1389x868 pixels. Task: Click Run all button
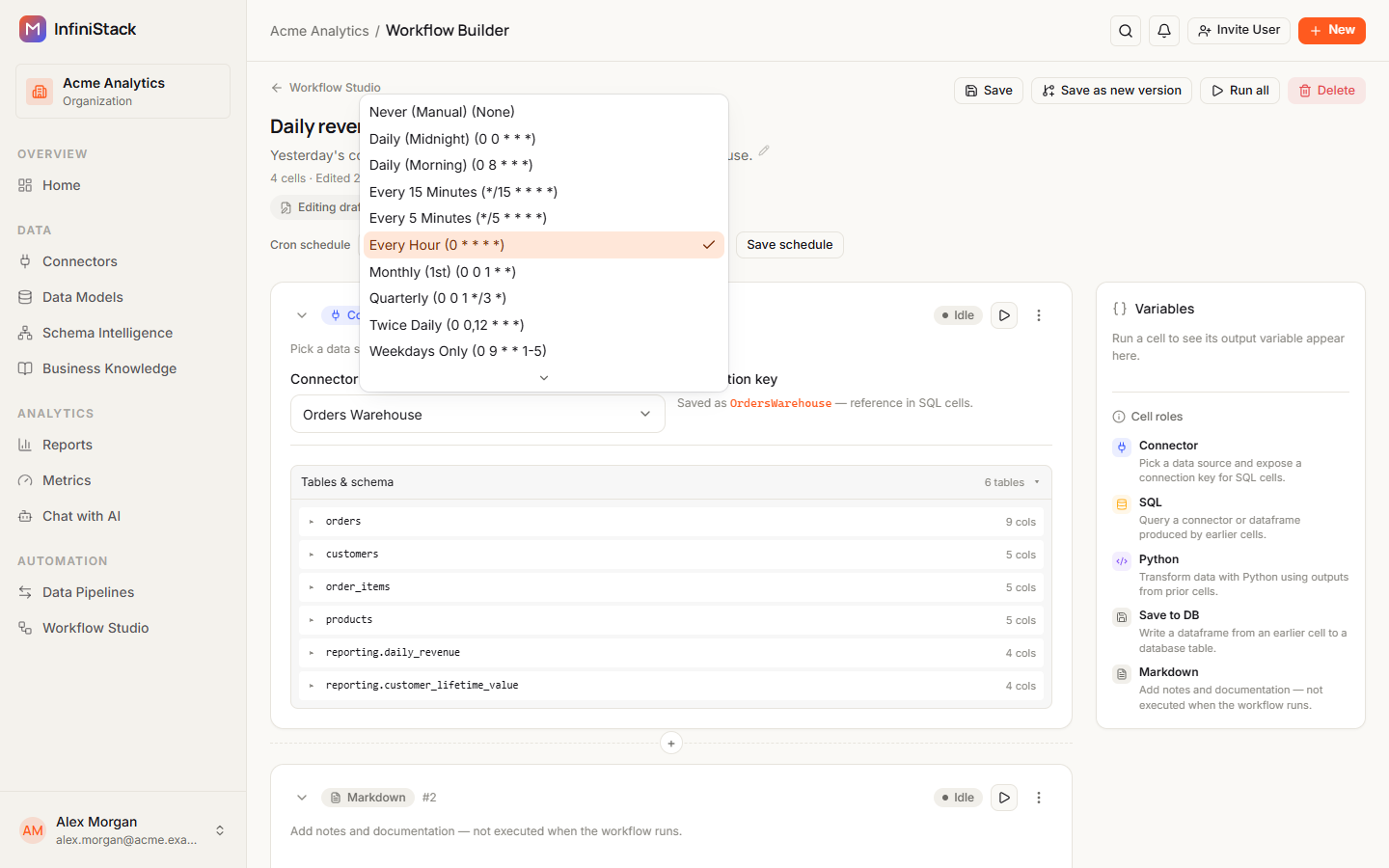1239,91
